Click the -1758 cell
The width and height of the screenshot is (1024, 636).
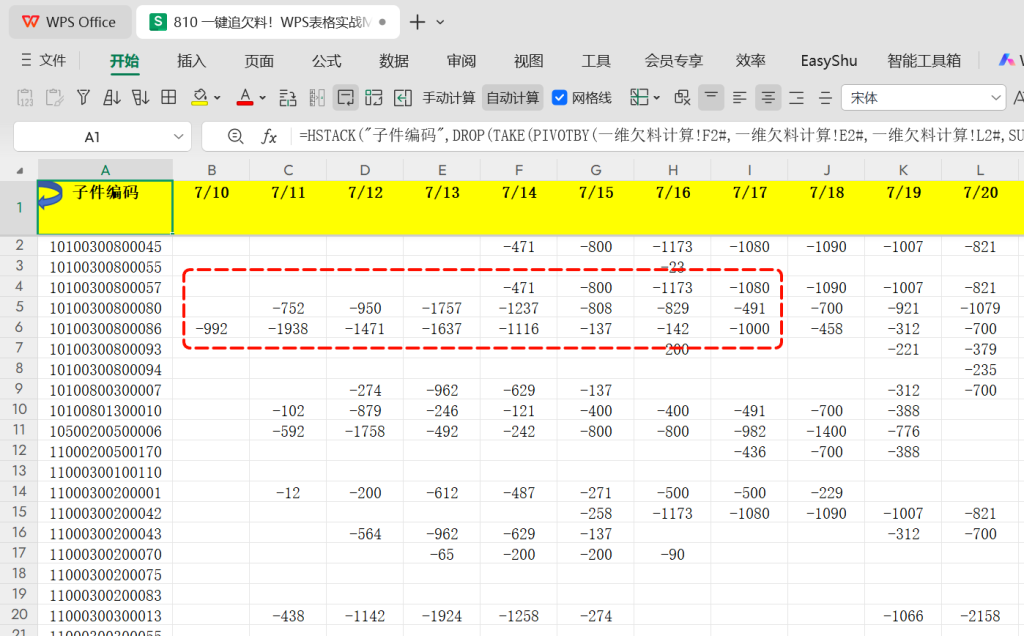pos(365,431)
